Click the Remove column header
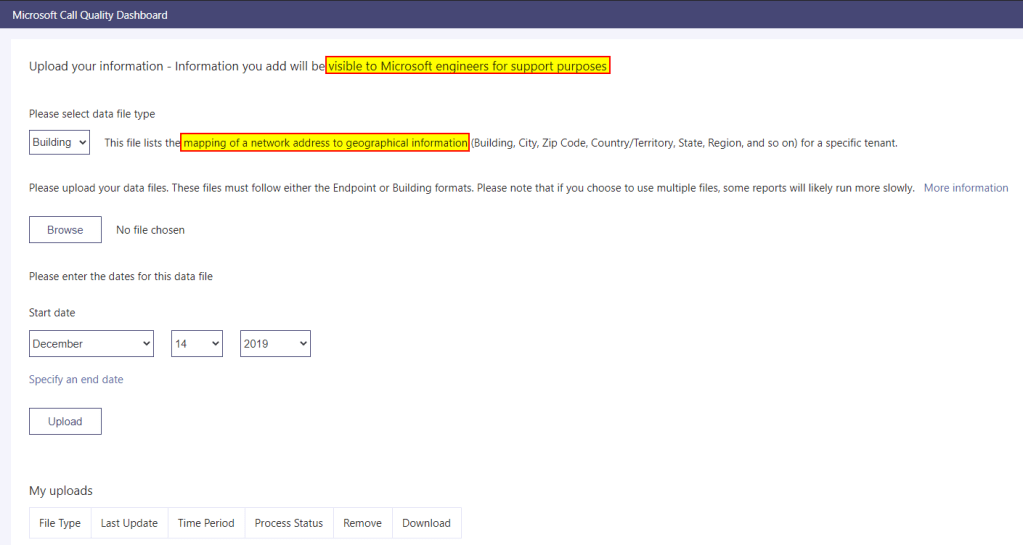1023x545 pixels. coord(362,523)
